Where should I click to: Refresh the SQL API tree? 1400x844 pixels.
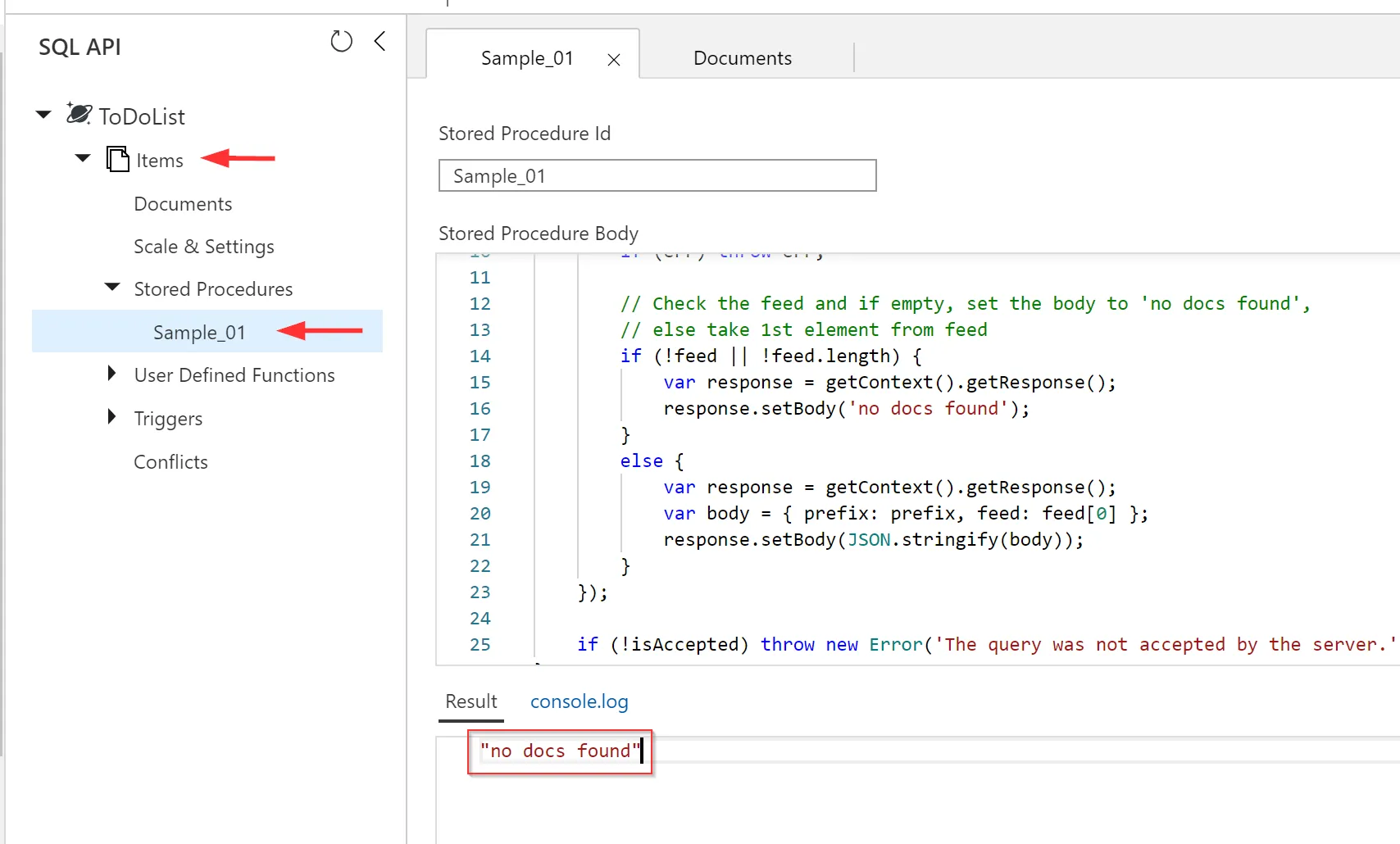click(x=341, y=41)
